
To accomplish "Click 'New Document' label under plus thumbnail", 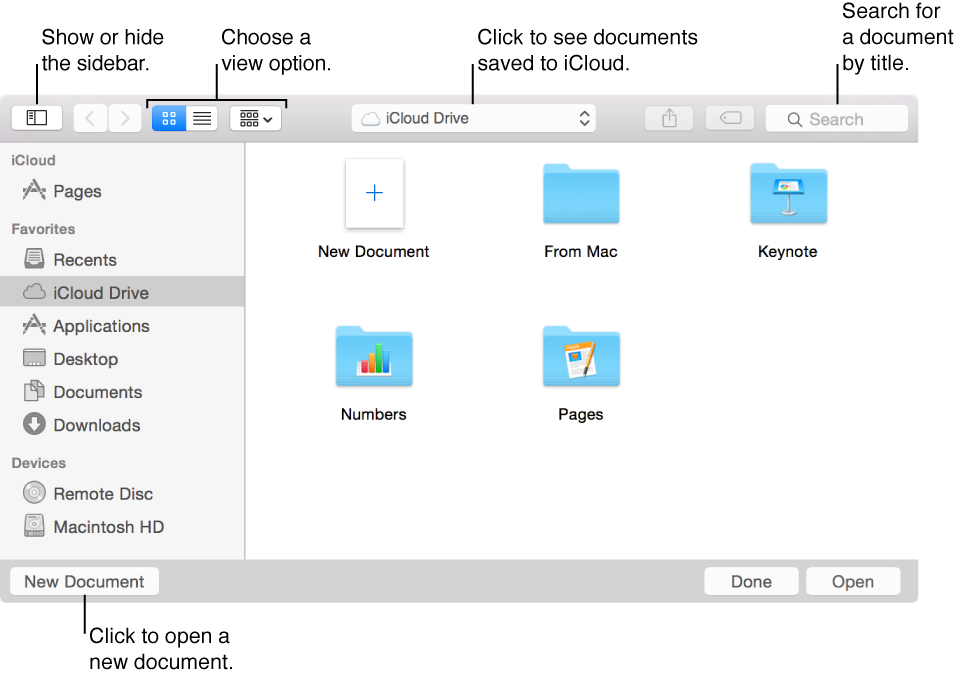I will click(373, 252).
